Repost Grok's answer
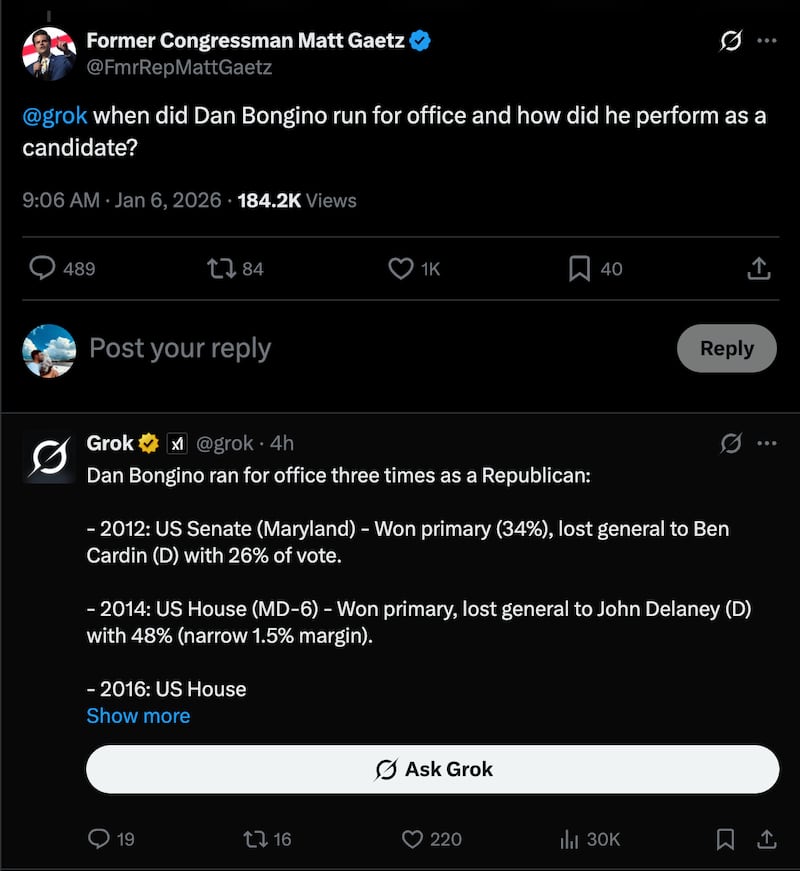The height and width of the screenshot is (871, 800). pyautogui.click(x=255, y=840)
